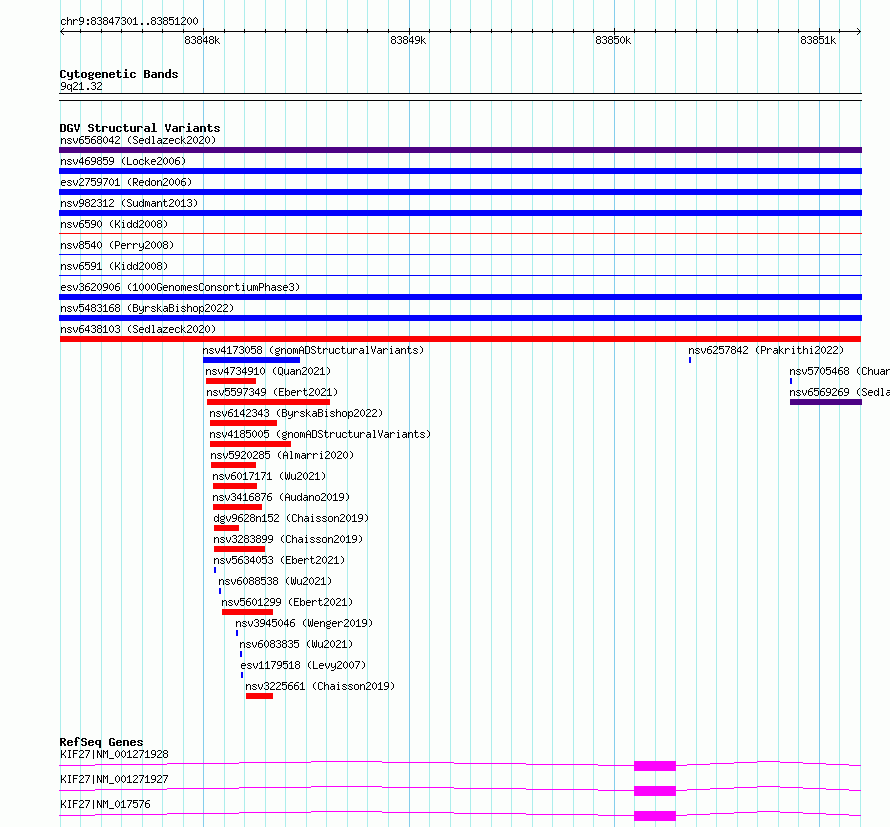
Task: Click the red nsv4734910 variant bar
Action: pyautogui.click(x=231, y=381)
